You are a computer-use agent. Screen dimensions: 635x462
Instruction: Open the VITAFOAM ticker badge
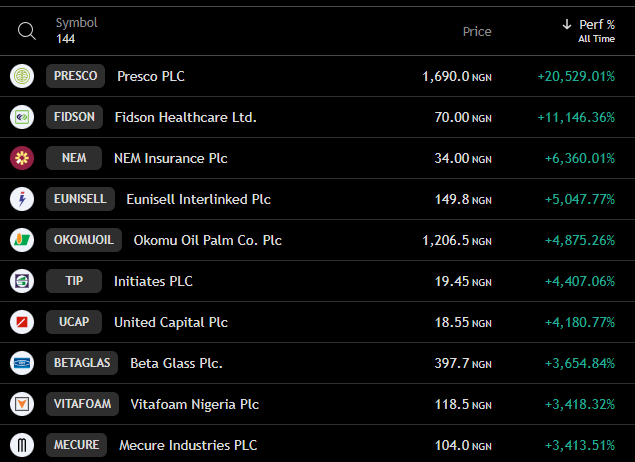pos(82,404)
